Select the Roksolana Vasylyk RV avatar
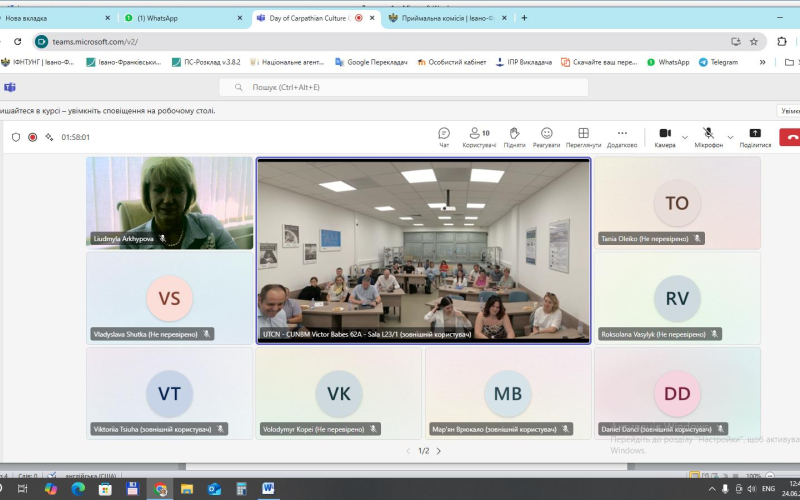 (x=677, y=298)
